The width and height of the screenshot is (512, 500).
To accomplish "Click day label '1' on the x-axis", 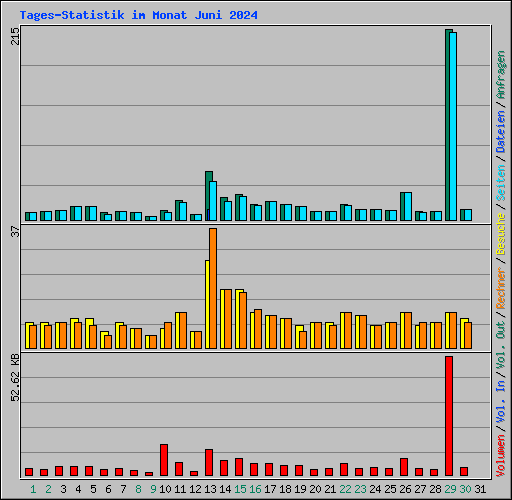I will (33, 489).
